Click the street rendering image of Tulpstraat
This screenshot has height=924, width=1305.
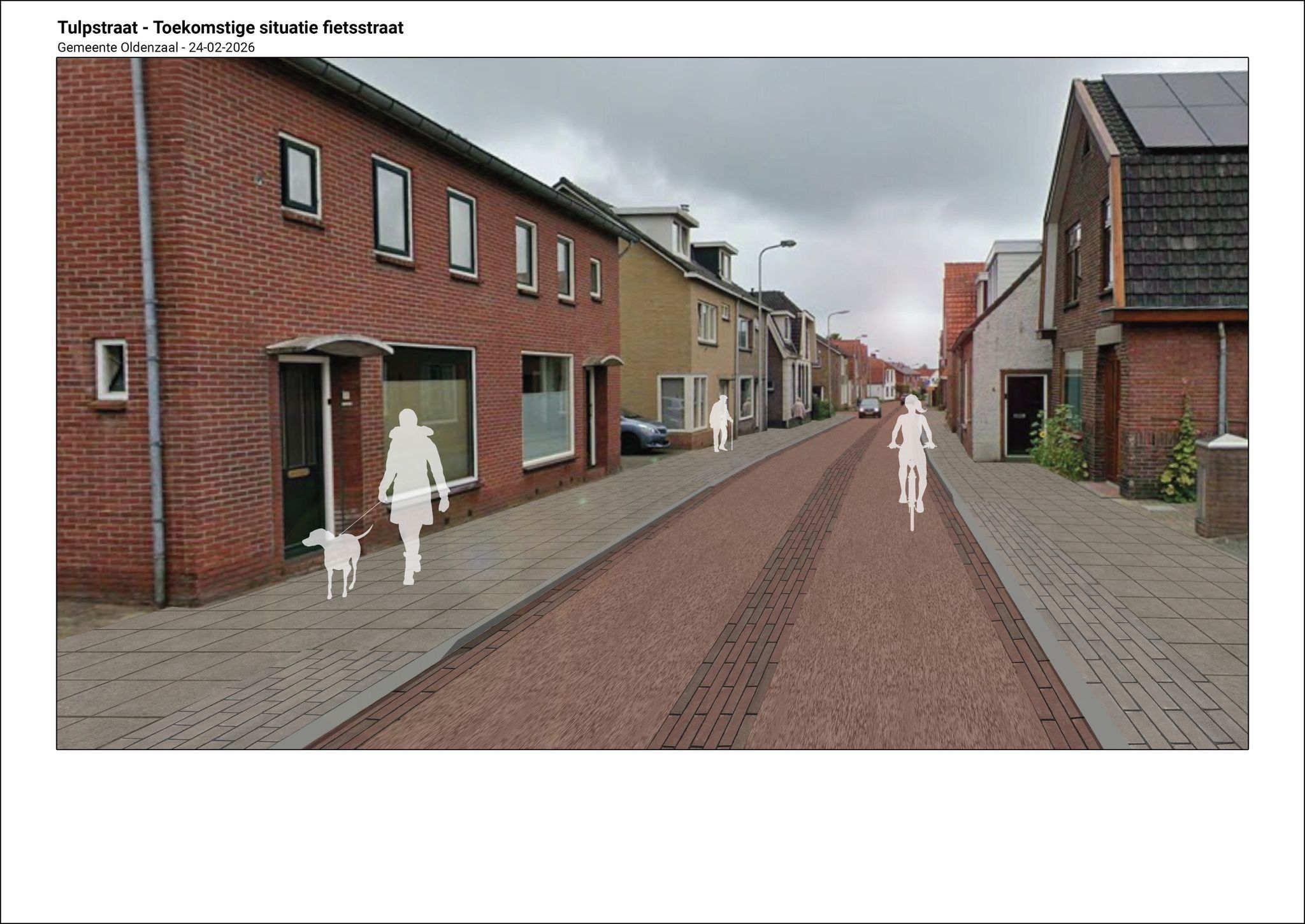pos(652,403)
